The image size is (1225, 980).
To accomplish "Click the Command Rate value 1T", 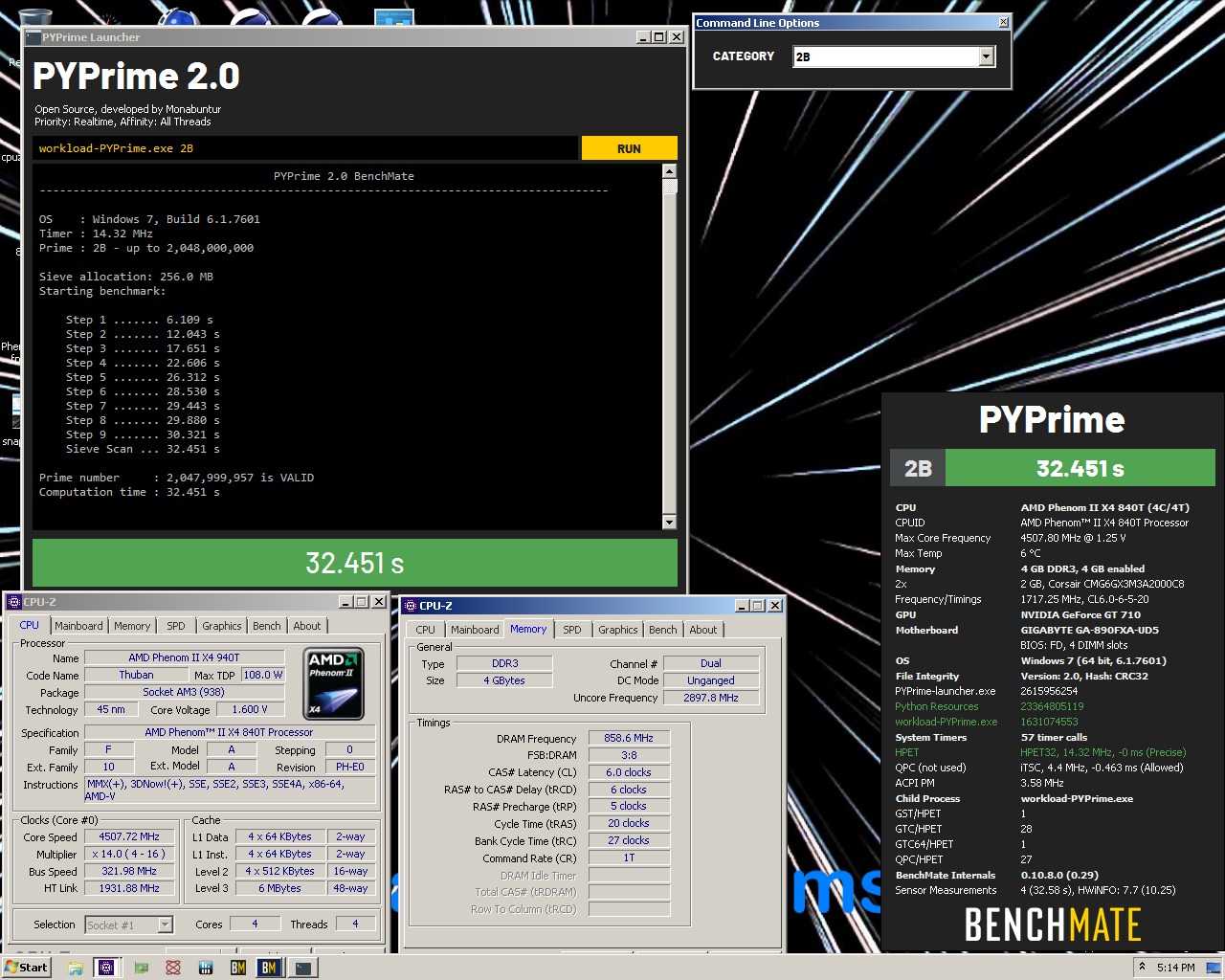I will coord(629,857).
